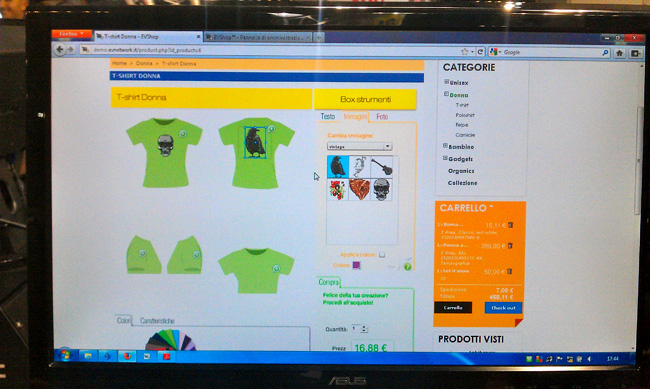Delete the first cart item trash icon
650x389 pixels.
point(511,225)
